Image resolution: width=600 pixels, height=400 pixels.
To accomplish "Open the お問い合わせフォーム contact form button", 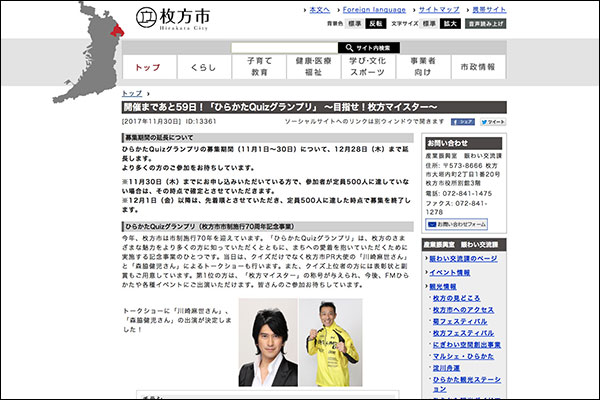I will point(461,224).
